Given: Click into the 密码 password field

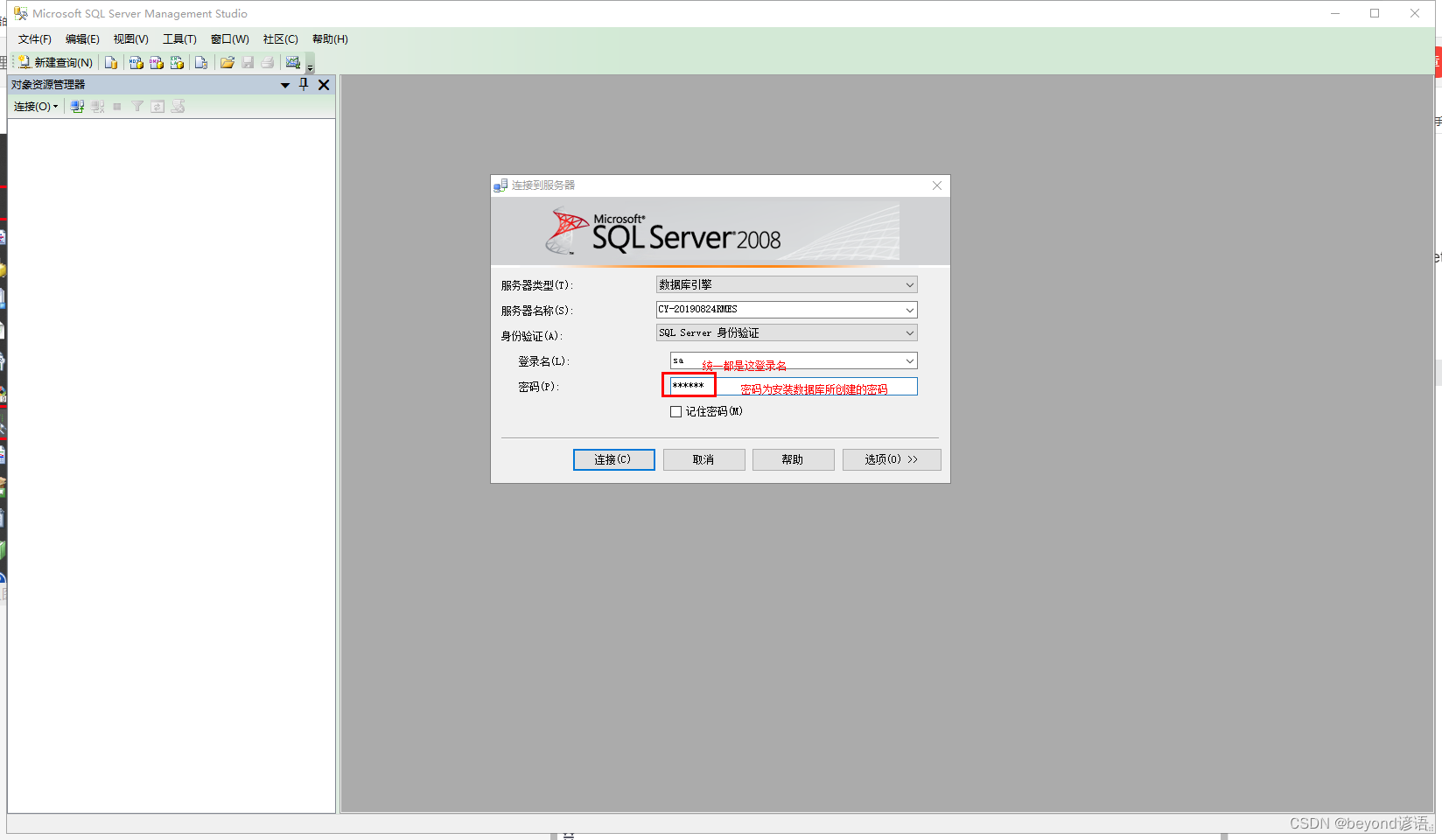Looking at the screenshot, I should [x=794, y=386].
